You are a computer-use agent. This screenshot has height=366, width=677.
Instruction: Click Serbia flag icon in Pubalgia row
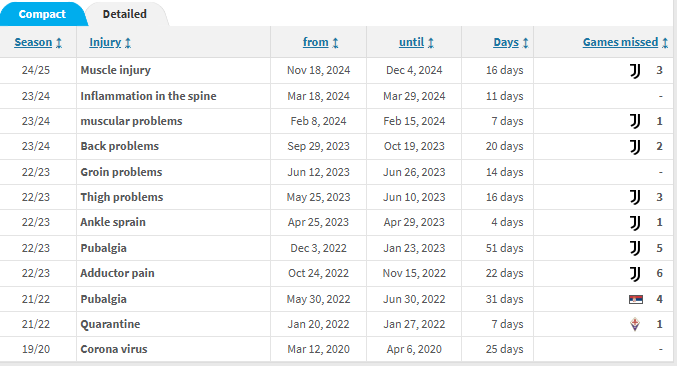coord(636,299)
